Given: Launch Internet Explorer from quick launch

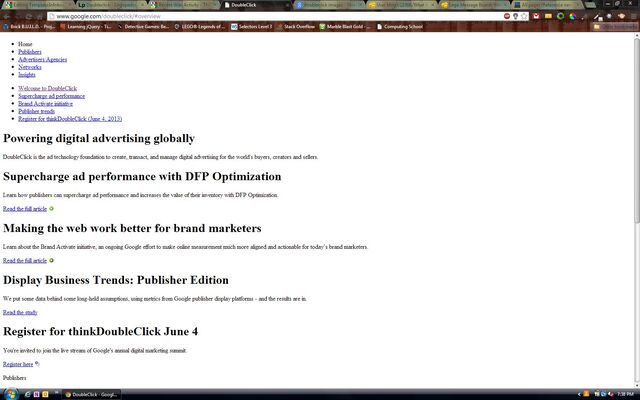Looking at the screenshot, I should 27,394.
